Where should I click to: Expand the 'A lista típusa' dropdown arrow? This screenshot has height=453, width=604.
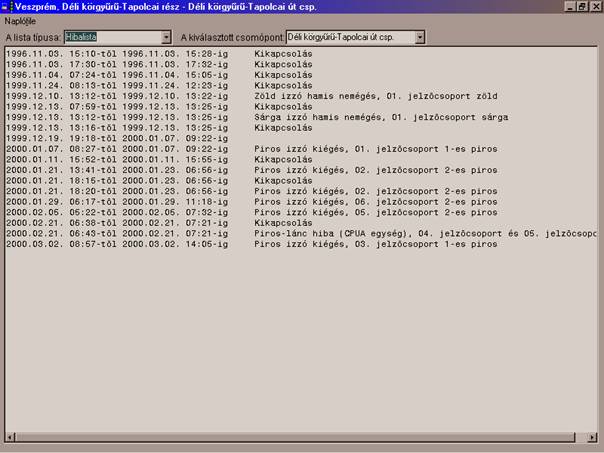click(x=166, y=37)
